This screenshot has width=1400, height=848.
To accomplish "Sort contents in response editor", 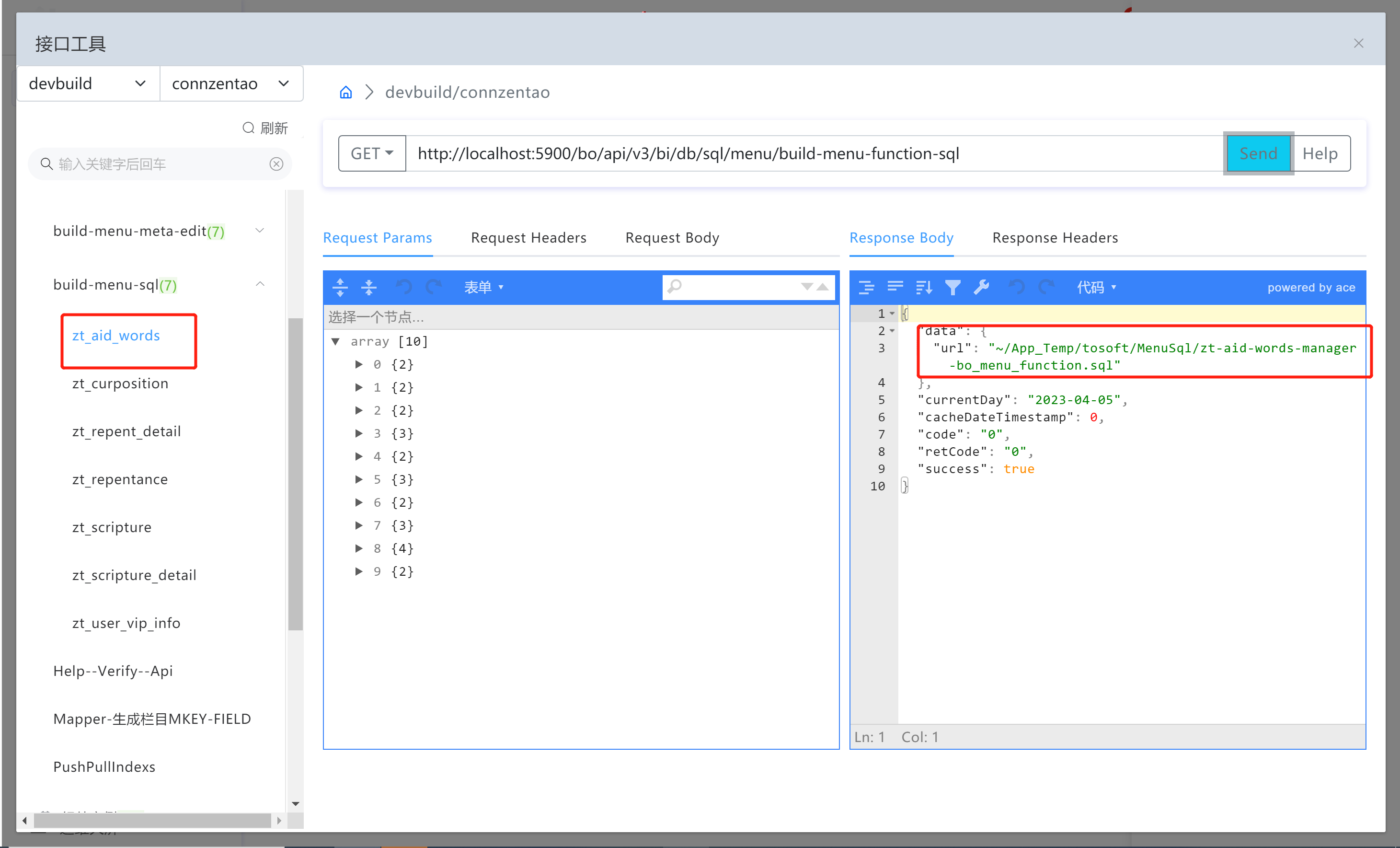I will (924, 287).
